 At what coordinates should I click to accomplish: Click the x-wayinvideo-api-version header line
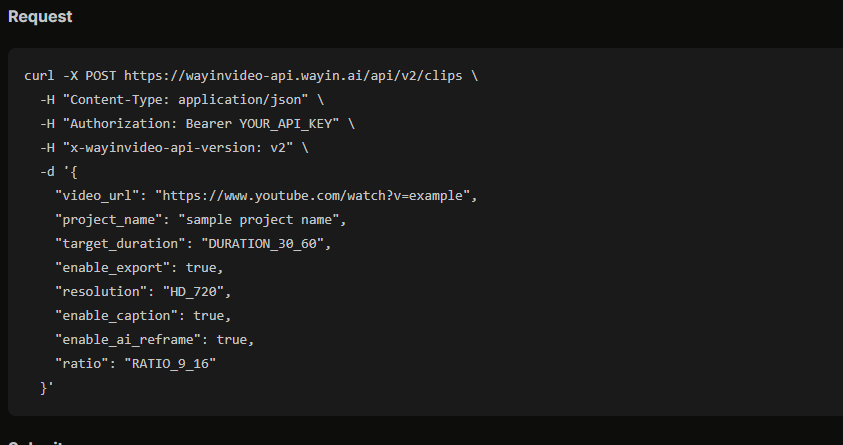[174, 148]
